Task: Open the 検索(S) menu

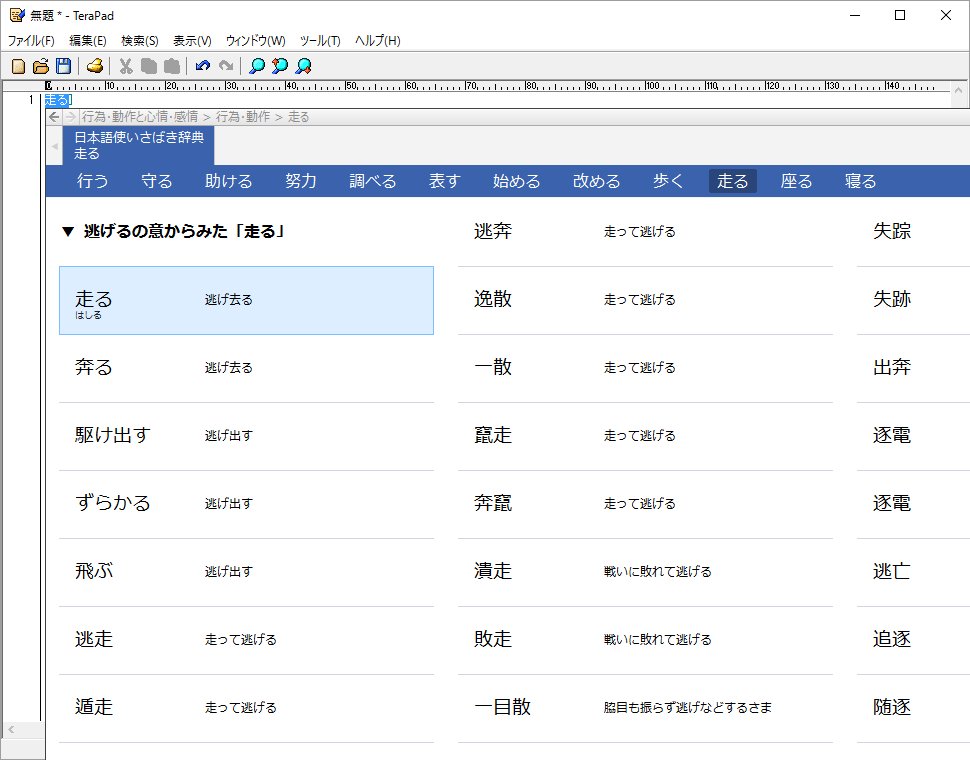Action: (x=140, y=41)
